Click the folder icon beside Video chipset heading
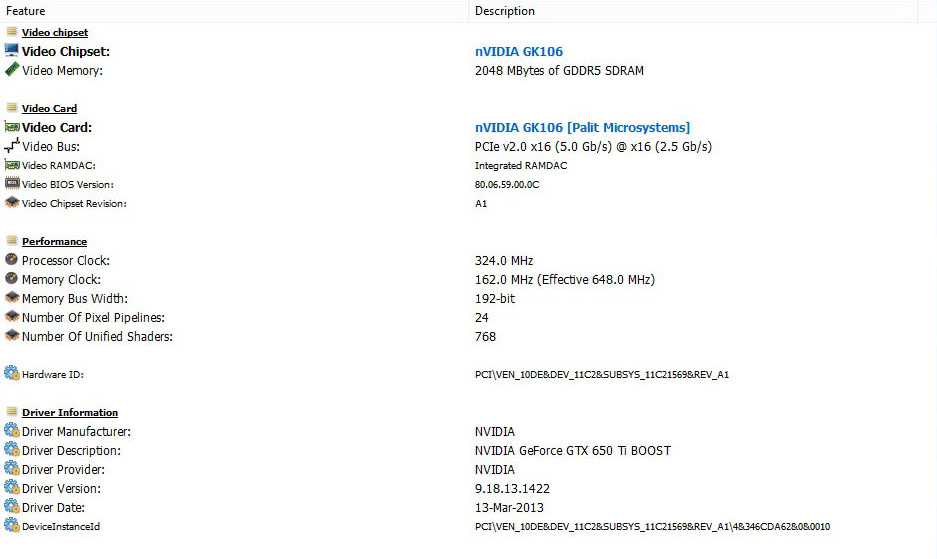This screenshot has width=937, height=559. tap(11, 31)
